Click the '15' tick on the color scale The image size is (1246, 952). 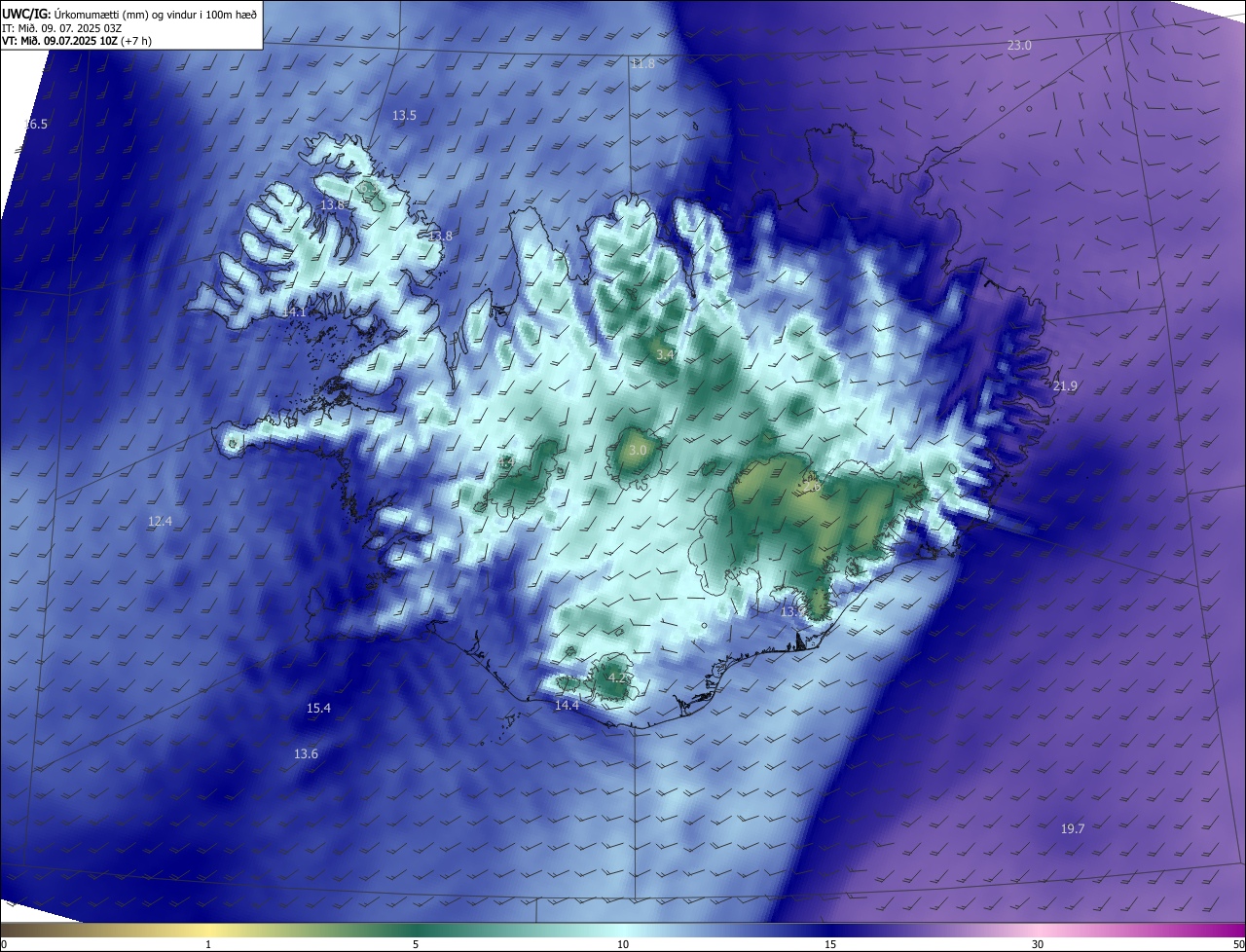click(830, 944)
